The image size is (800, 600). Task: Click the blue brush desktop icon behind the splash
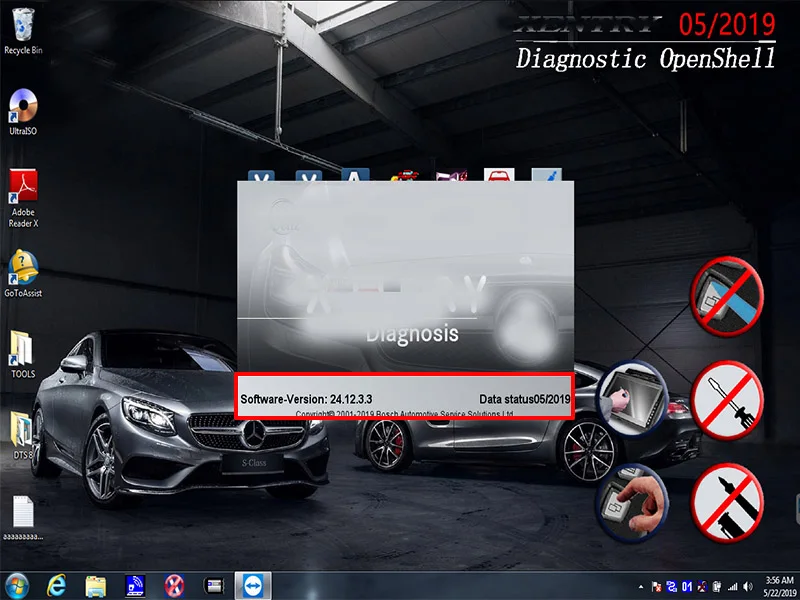[546, 174]
